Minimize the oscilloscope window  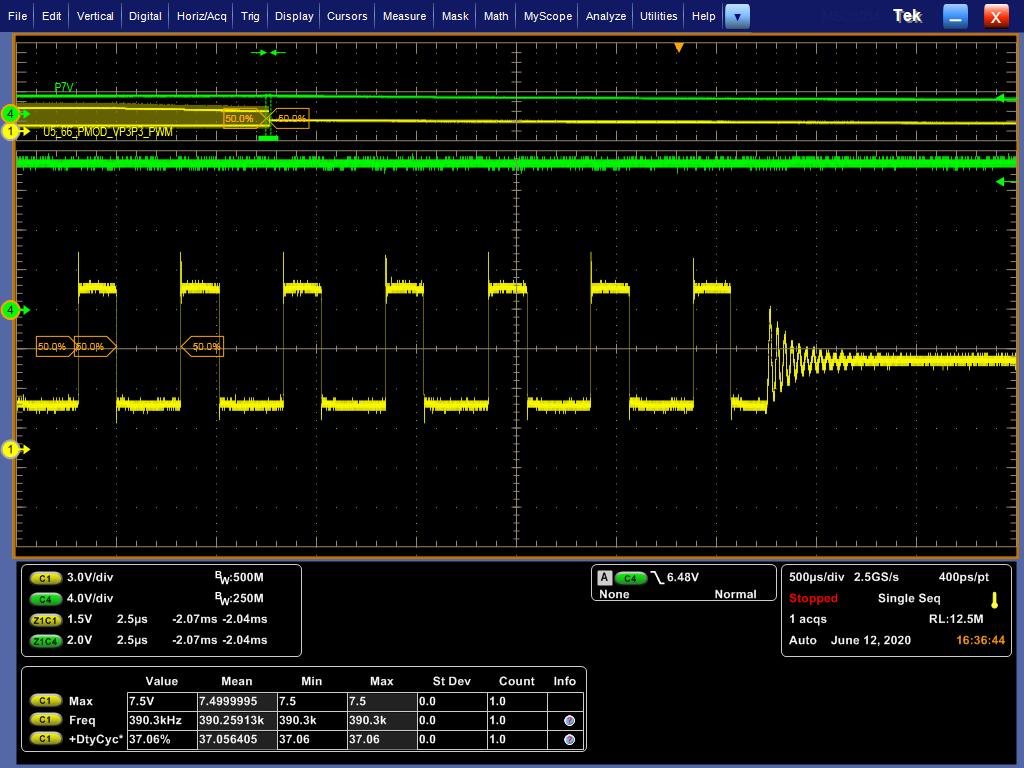point(955,17)
